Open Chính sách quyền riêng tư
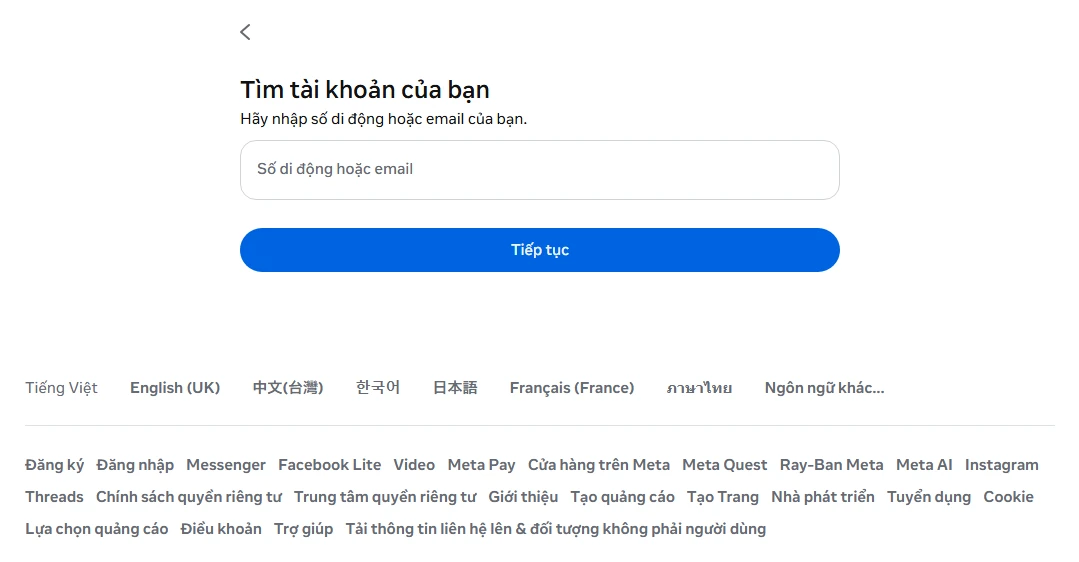 click(x=189, y=497)
